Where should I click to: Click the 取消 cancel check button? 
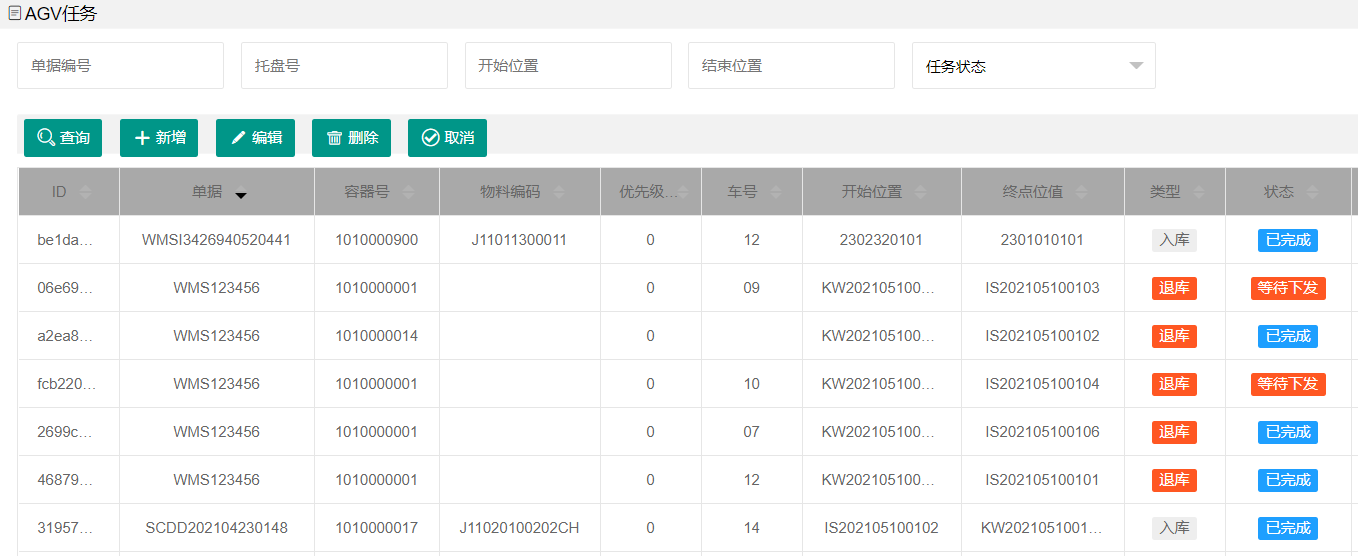tap(447, 138)
